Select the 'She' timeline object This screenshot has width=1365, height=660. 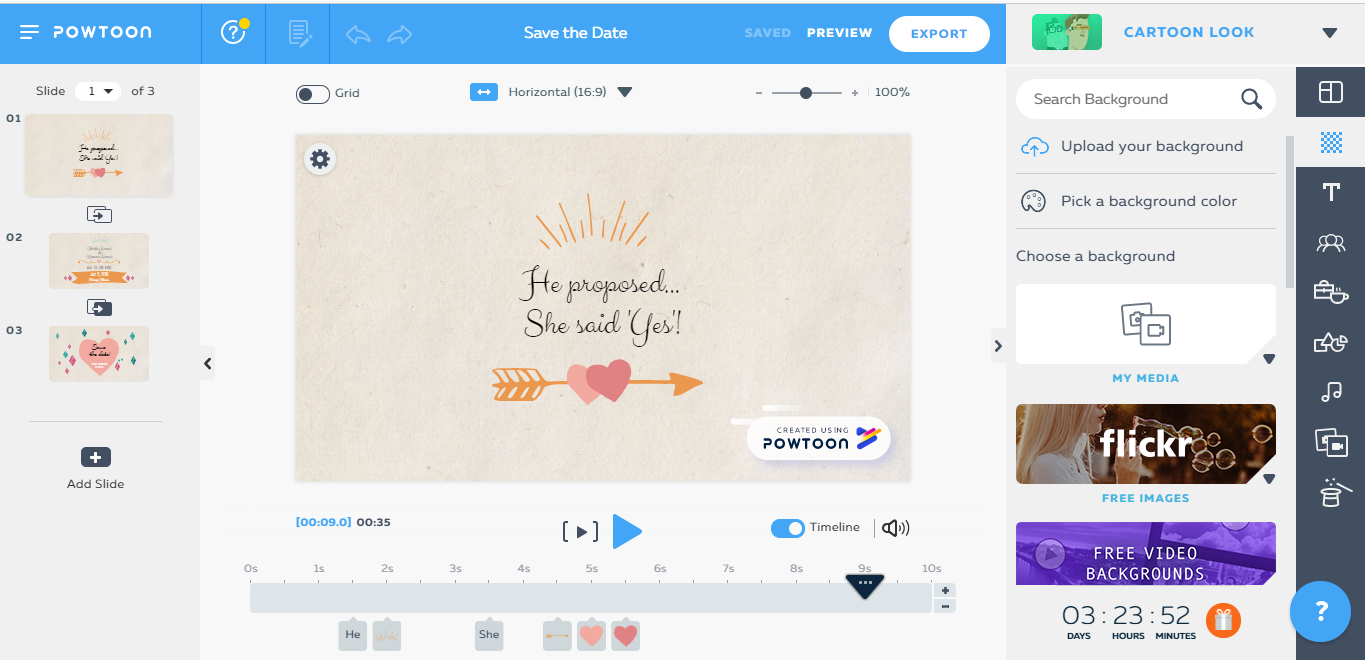489,635
